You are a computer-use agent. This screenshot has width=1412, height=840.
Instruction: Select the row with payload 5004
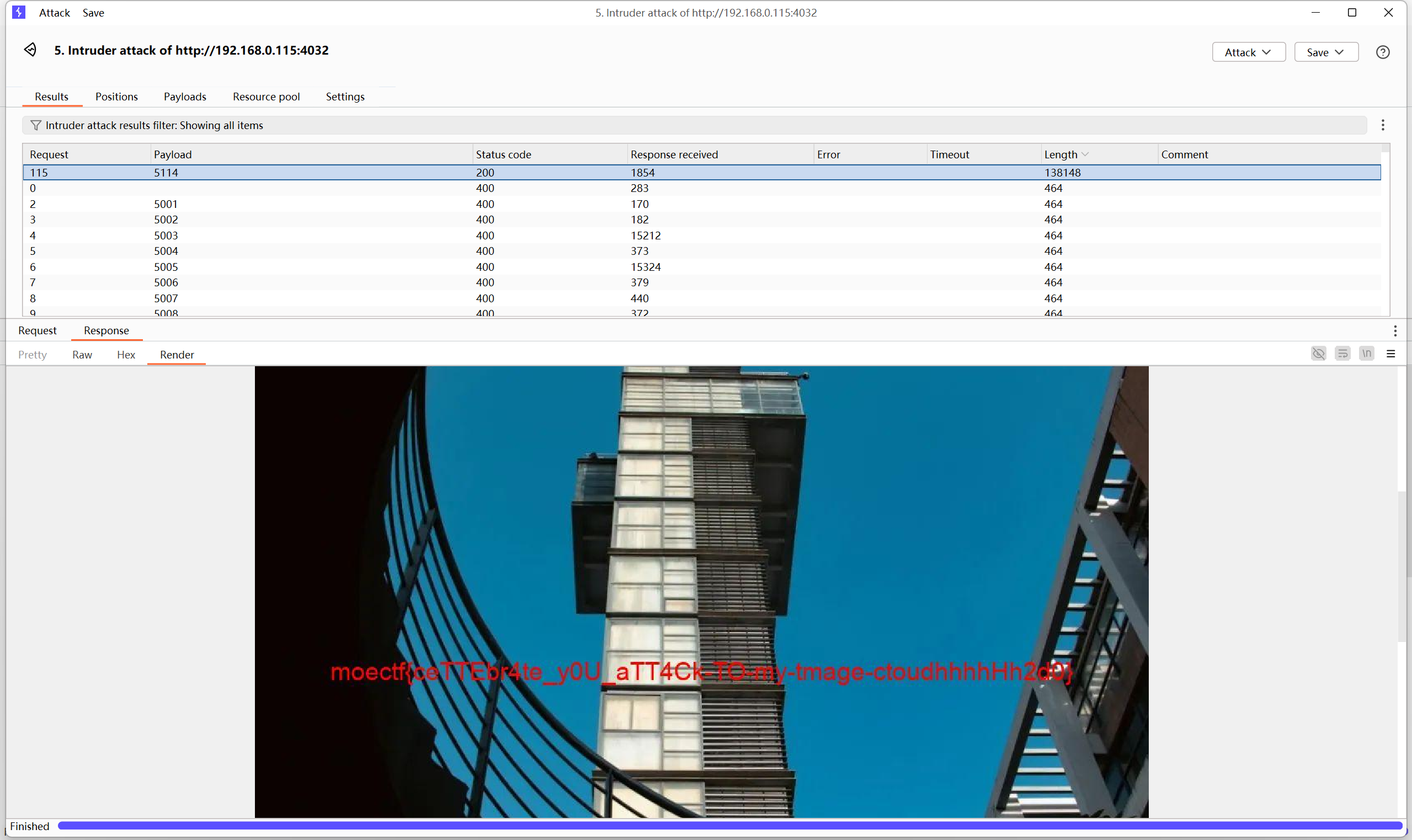701,251
